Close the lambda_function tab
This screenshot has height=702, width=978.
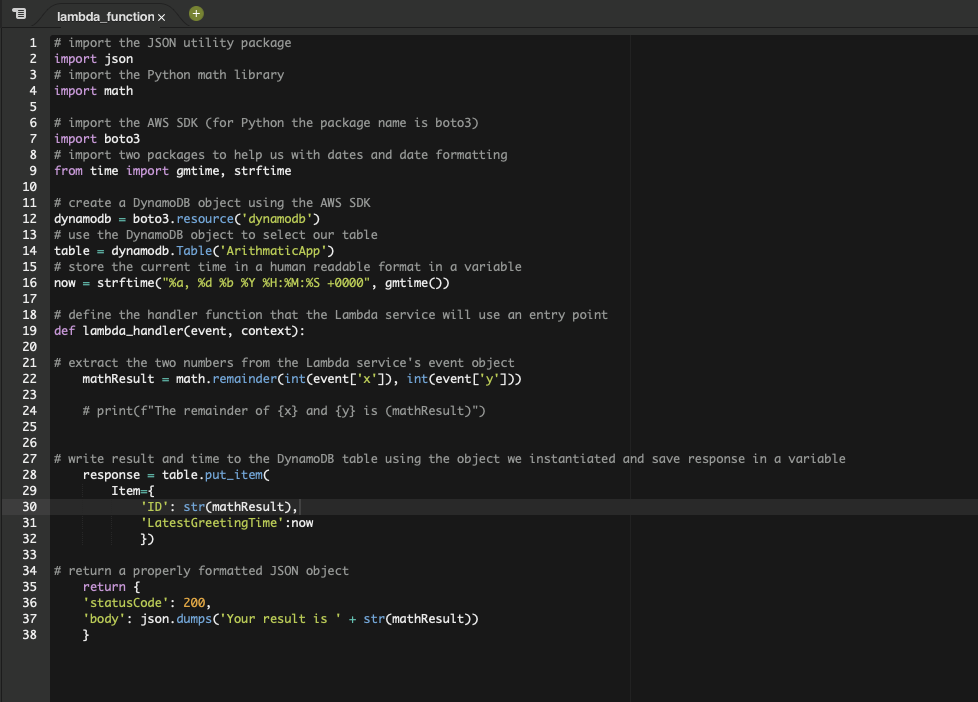coord(160,16)
